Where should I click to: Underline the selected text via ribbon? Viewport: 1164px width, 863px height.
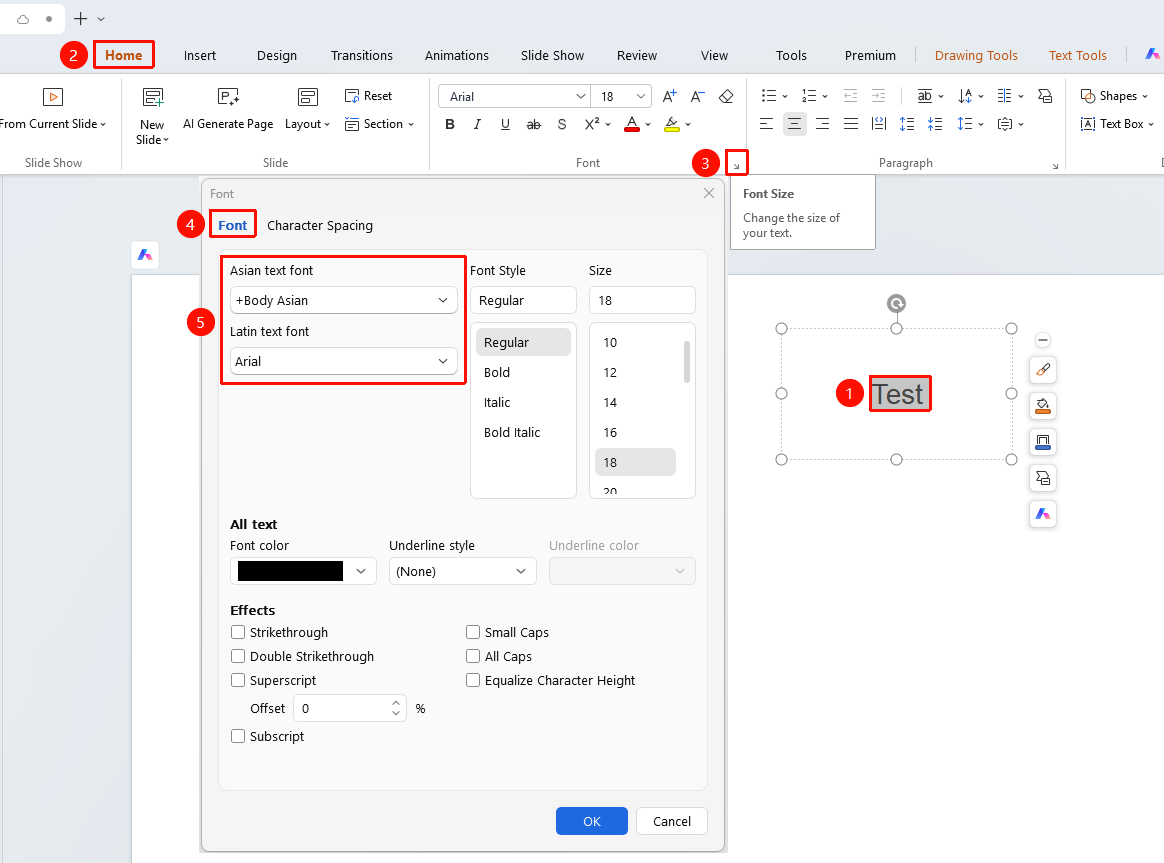(x=506, y=125)
